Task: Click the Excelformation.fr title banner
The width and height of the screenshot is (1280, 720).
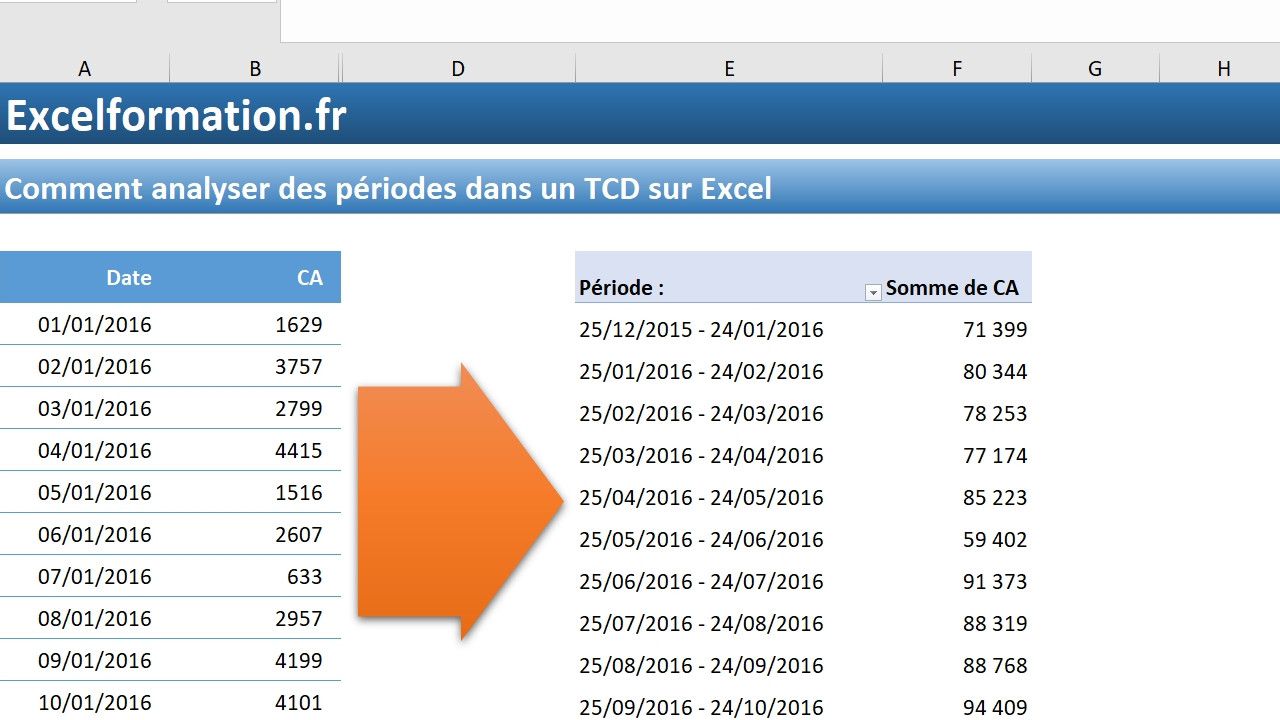Action: pyautogui.click(x=176, y=116)
